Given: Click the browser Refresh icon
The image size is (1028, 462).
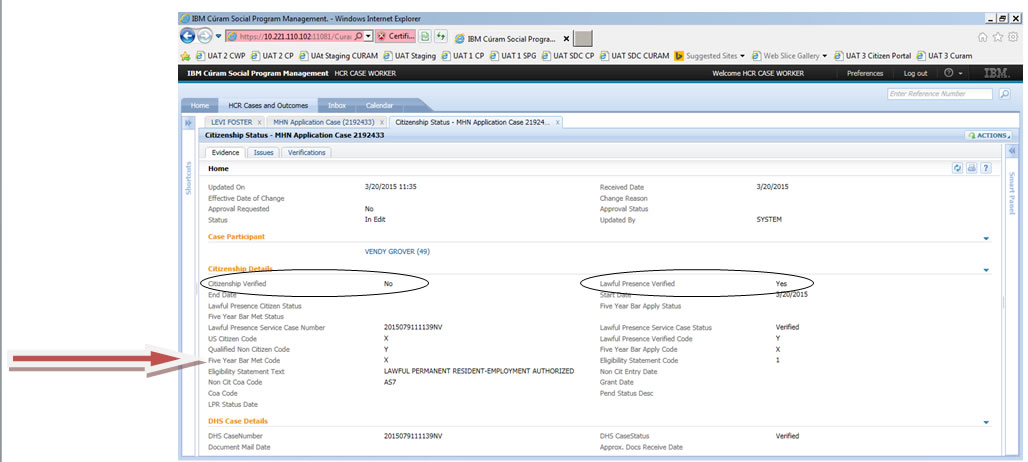Looking at the screenshot, I should coord(441,37).
